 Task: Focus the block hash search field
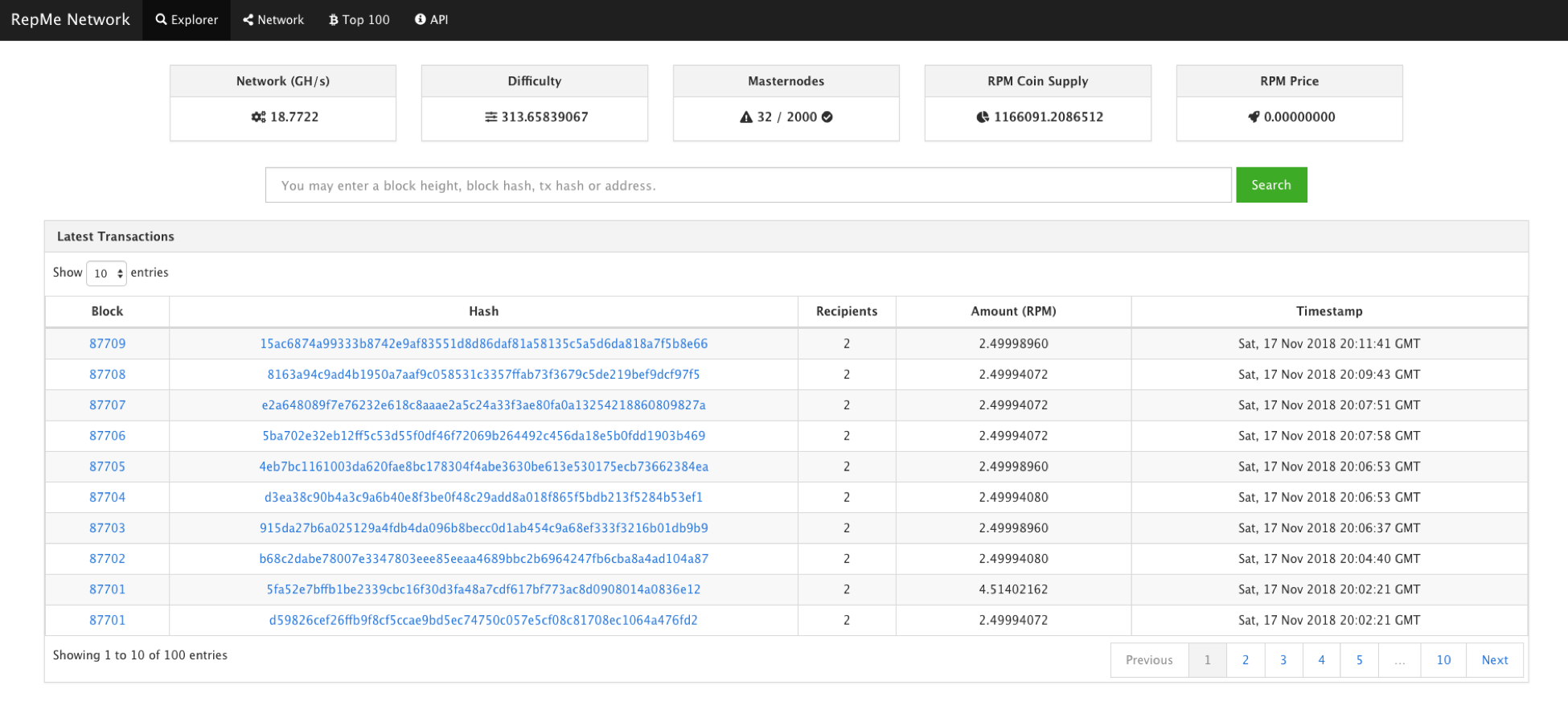(x=748, y=186)
